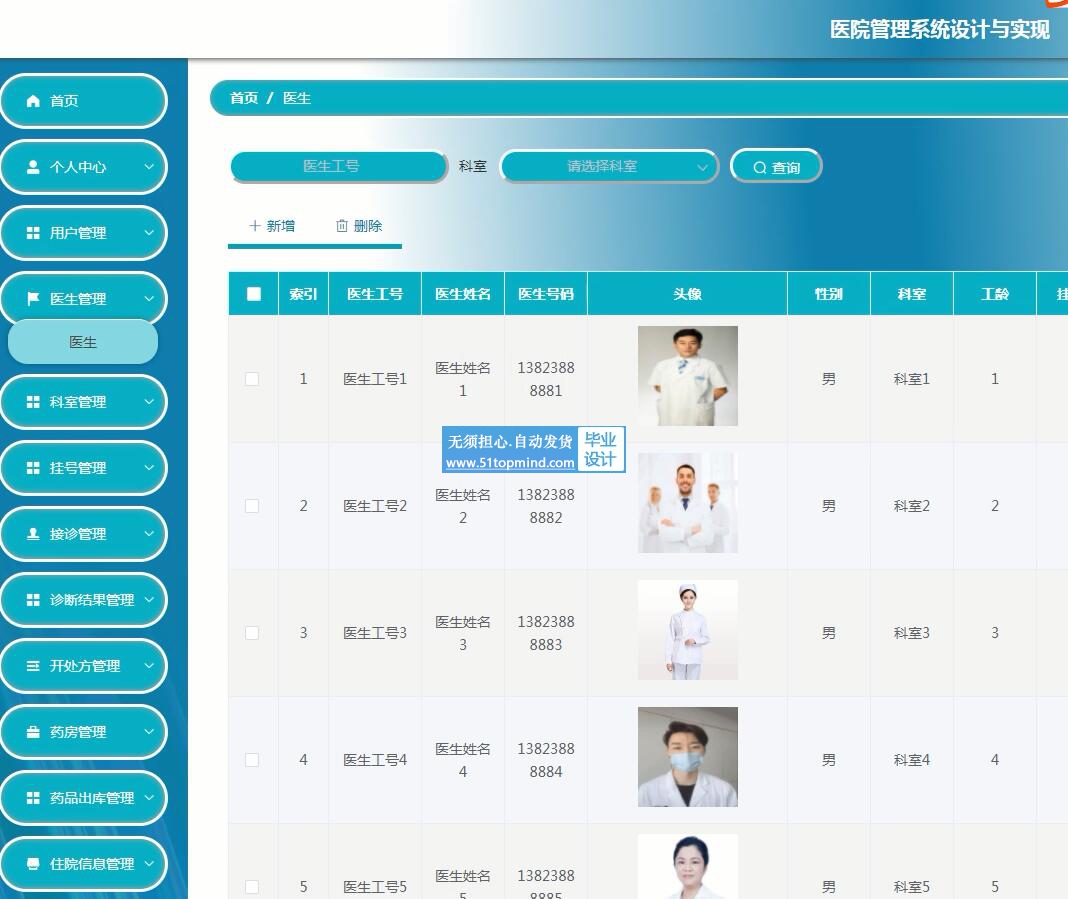Expand the 挂号管理 menu chevron
The height and width of the screenshot is (899, 1068).
[149, 467]
